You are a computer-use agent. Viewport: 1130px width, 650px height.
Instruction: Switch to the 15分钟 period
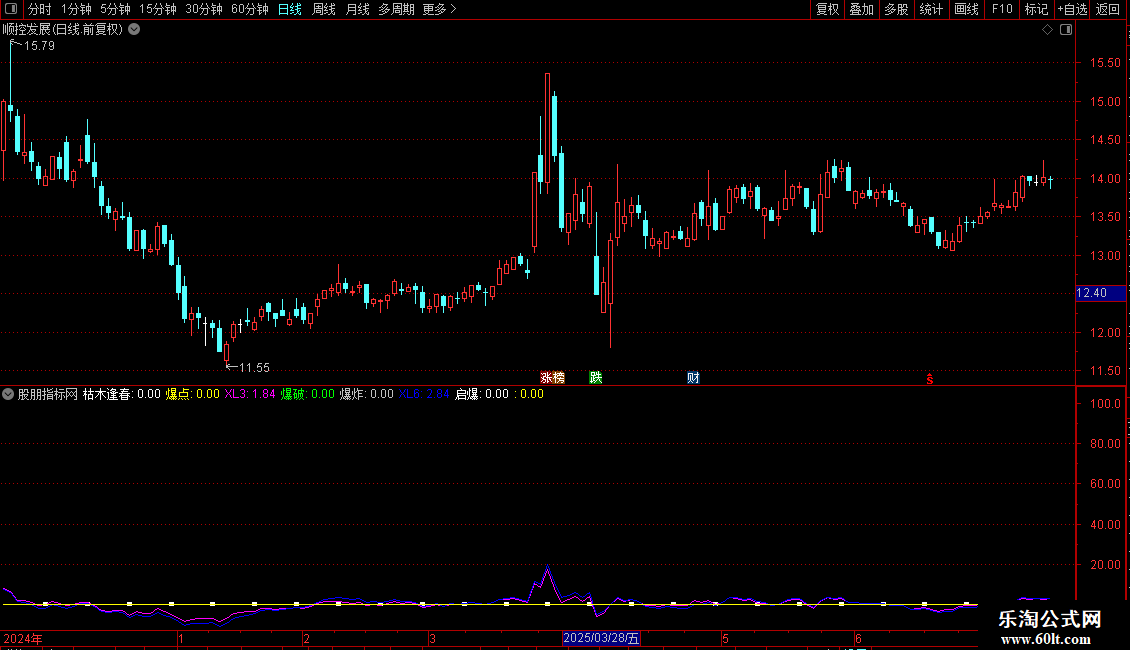point(158,9)
